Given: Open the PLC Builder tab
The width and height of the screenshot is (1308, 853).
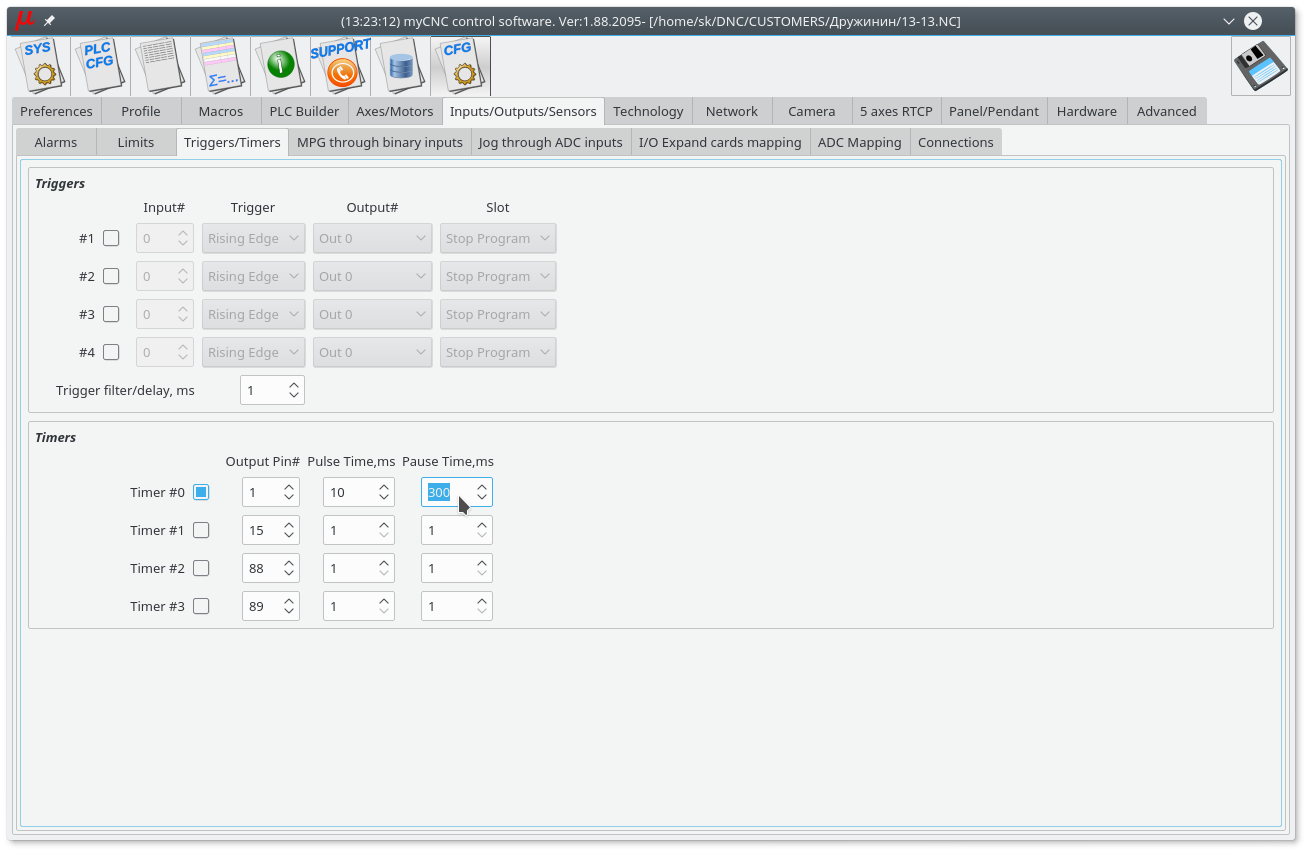Looking at the screenshot, I should click(305, 111).
